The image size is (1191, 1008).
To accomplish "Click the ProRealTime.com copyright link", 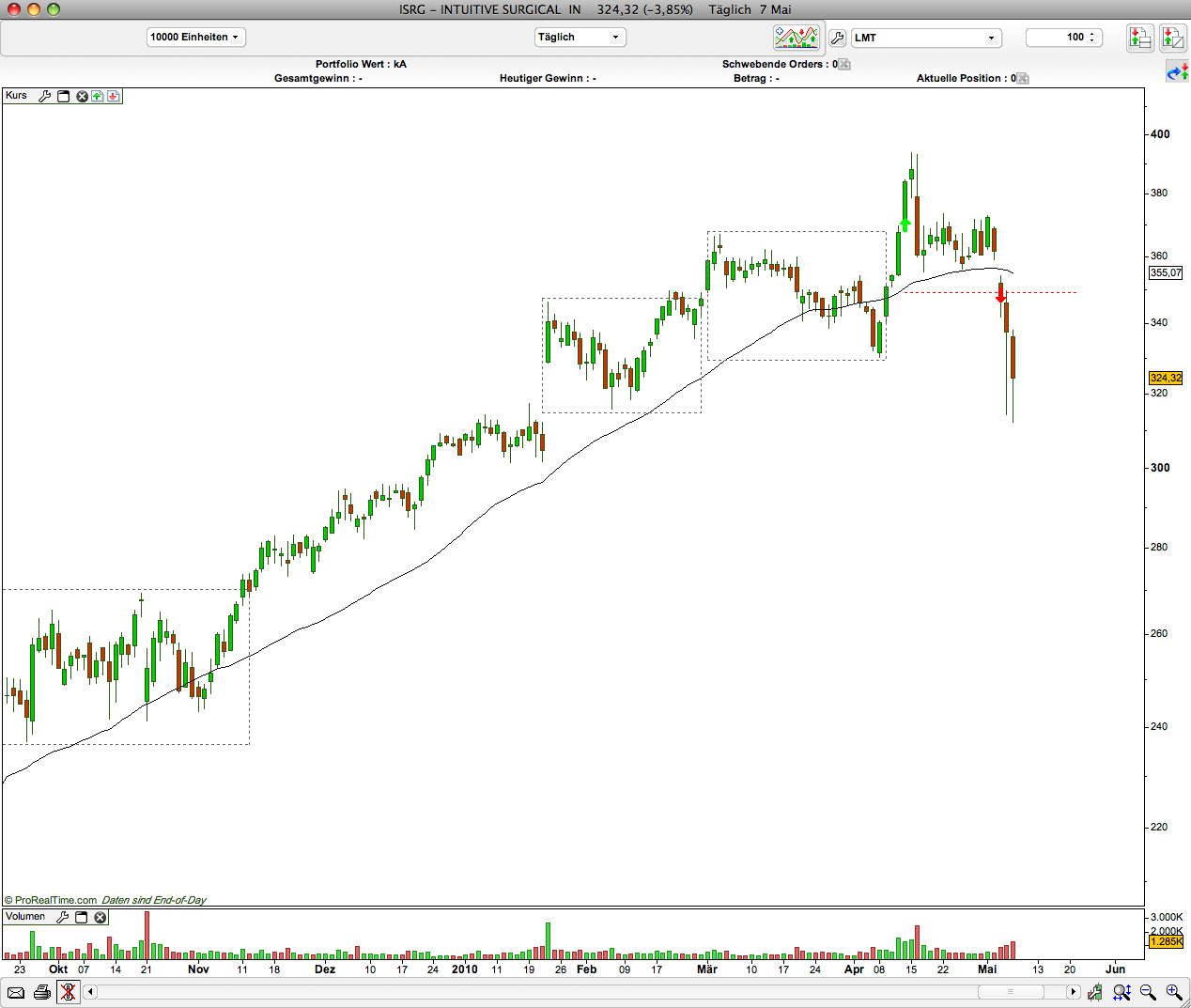I will click(x=51, y=900).
